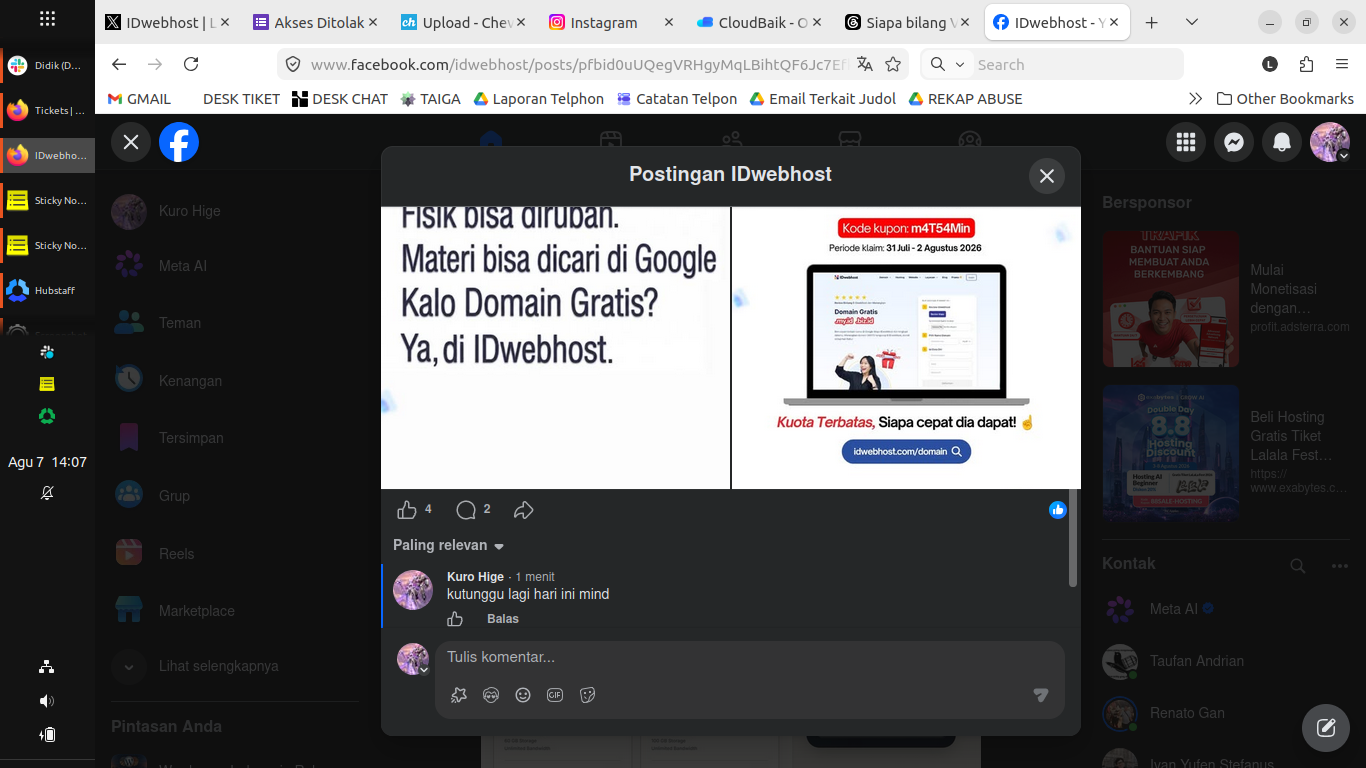Click the address bar showing facebook.com/idwebhost

(x=580, y=64)
